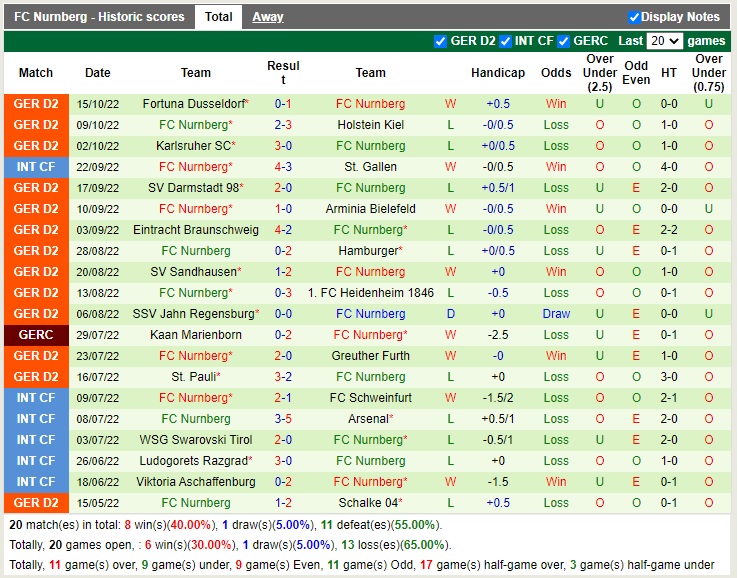Click SV Darmstadt 98 team name
This screenshot has height=578, width=738.
pos(193,188)
